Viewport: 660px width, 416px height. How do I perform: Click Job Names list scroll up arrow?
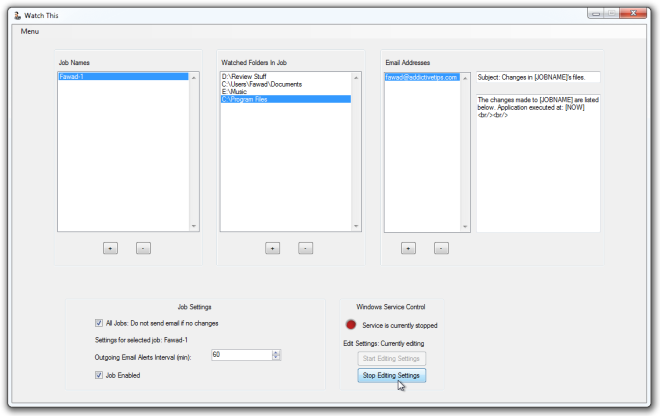[194, 78]
